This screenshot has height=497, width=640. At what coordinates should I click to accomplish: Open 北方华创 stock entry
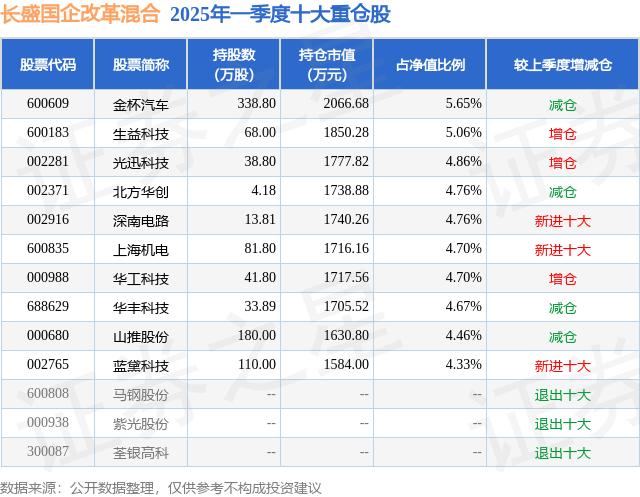(141, 192)
